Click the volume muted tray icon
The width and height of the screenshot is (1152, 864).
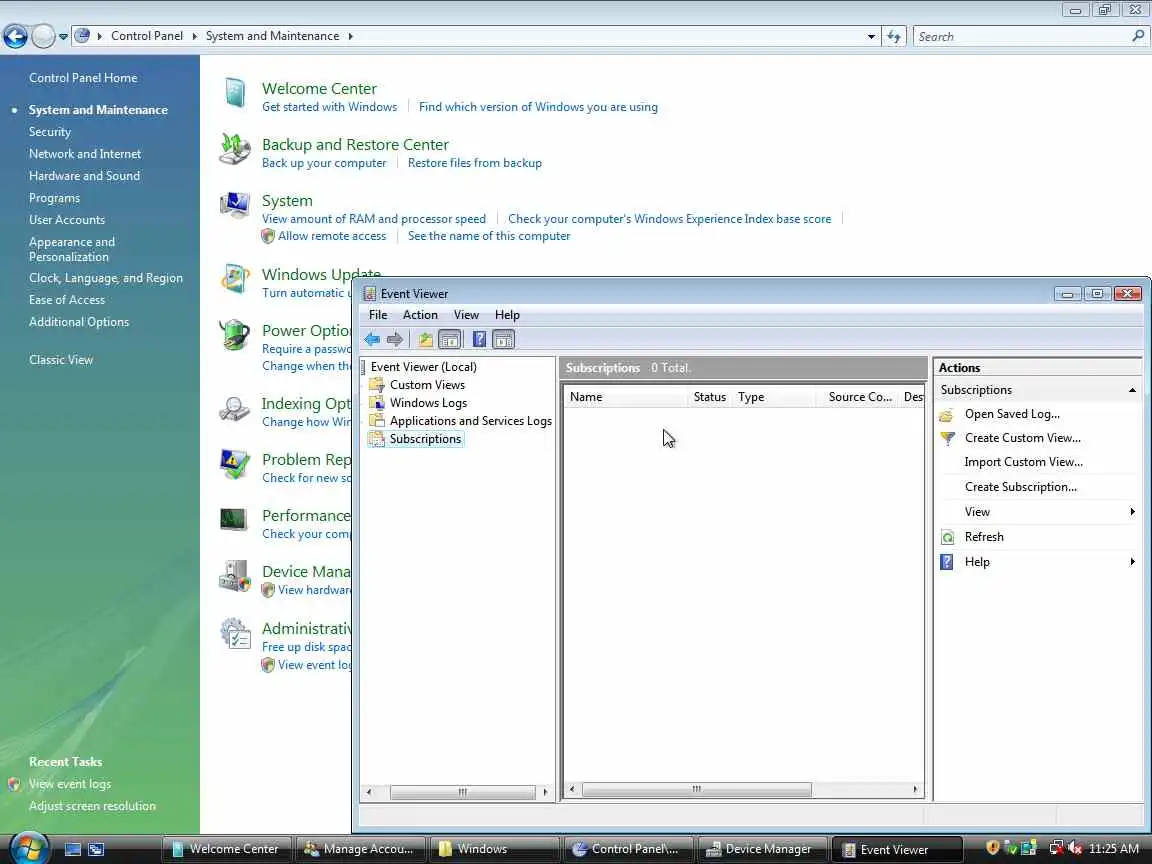1075,849
